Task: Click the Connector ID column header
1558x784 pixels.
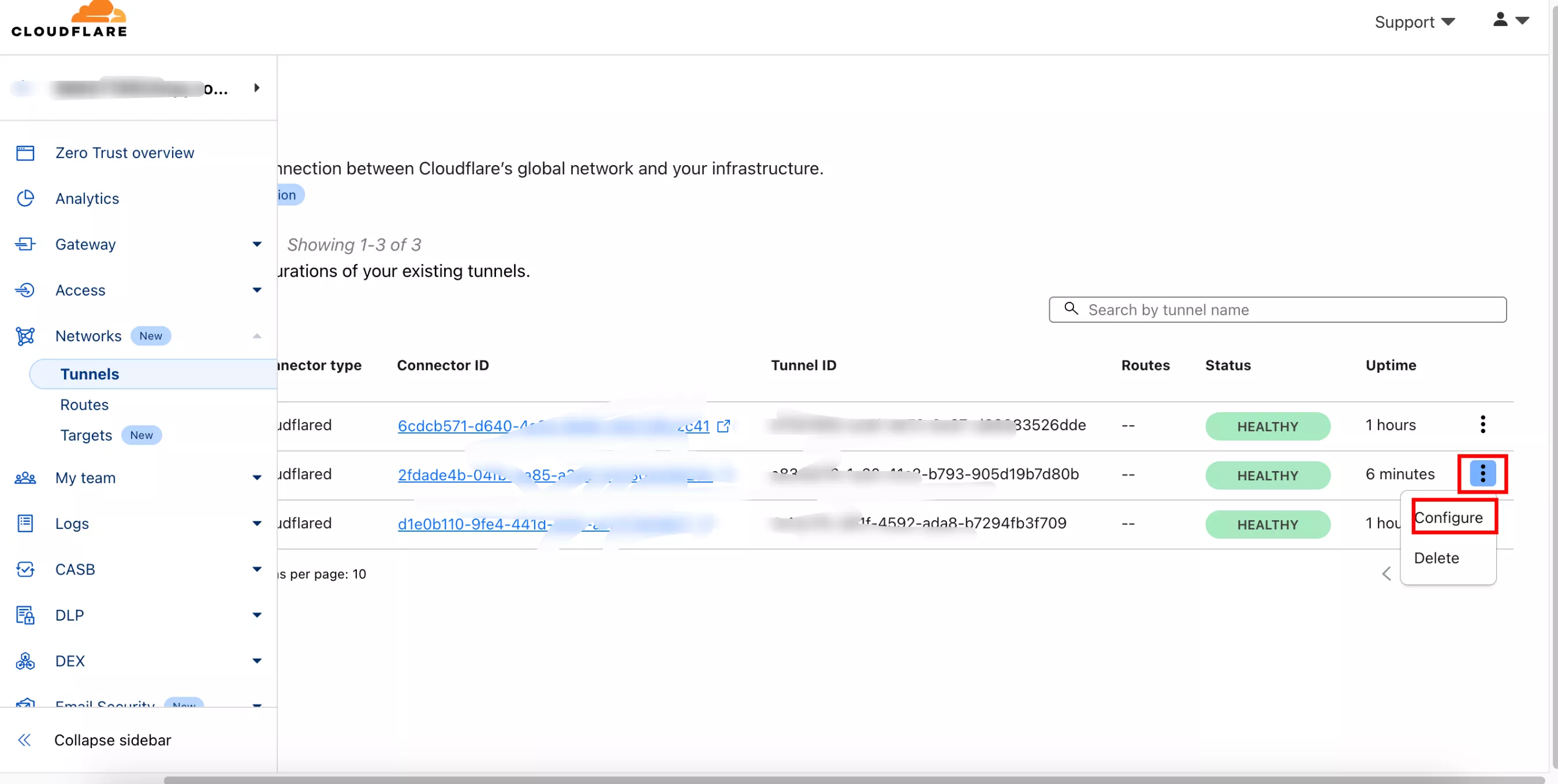Action: (x=443, y=365)
